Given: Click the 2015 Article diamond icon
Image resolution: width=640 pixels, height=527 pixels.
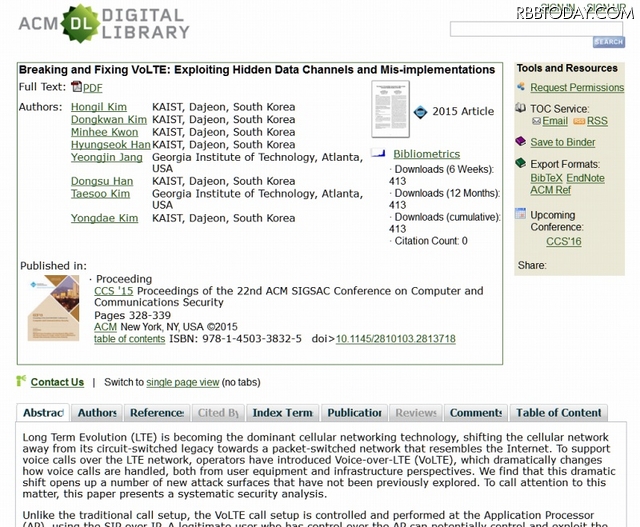Looking at the screenshot, I should 420,111.
